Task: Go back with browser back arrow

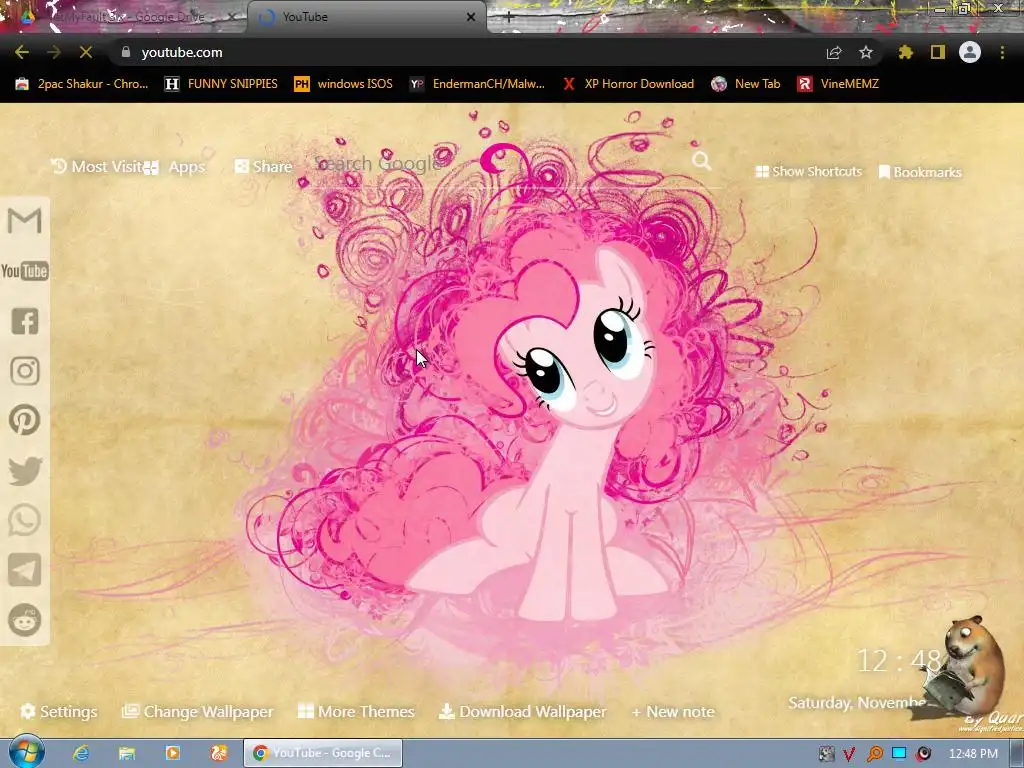Action: (x=22, y=52)
